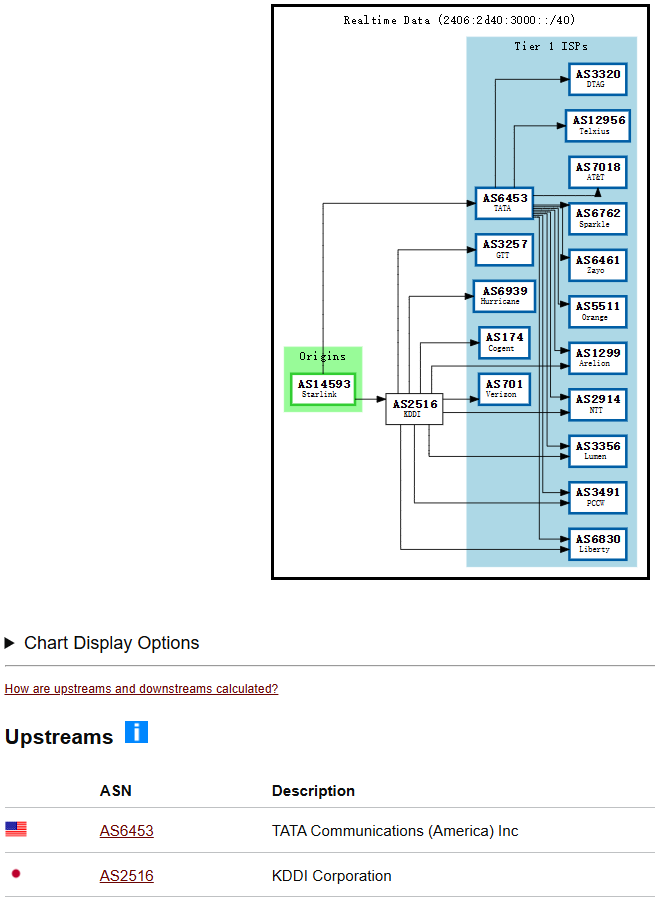
Task: Click the AS6830 Liberty node
Action: tap(598, 544)
